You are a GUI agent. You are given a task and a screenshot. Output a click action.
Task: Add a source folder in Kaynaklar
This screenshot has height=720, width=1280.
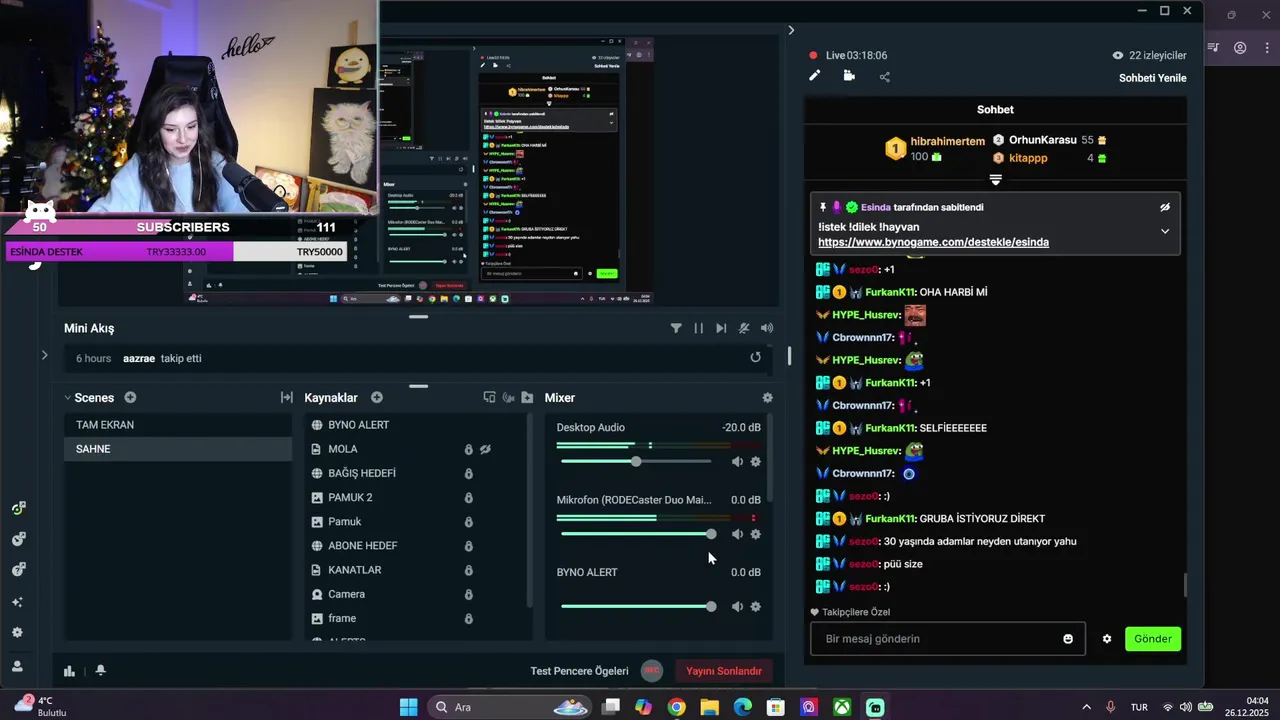coord(527,397)
